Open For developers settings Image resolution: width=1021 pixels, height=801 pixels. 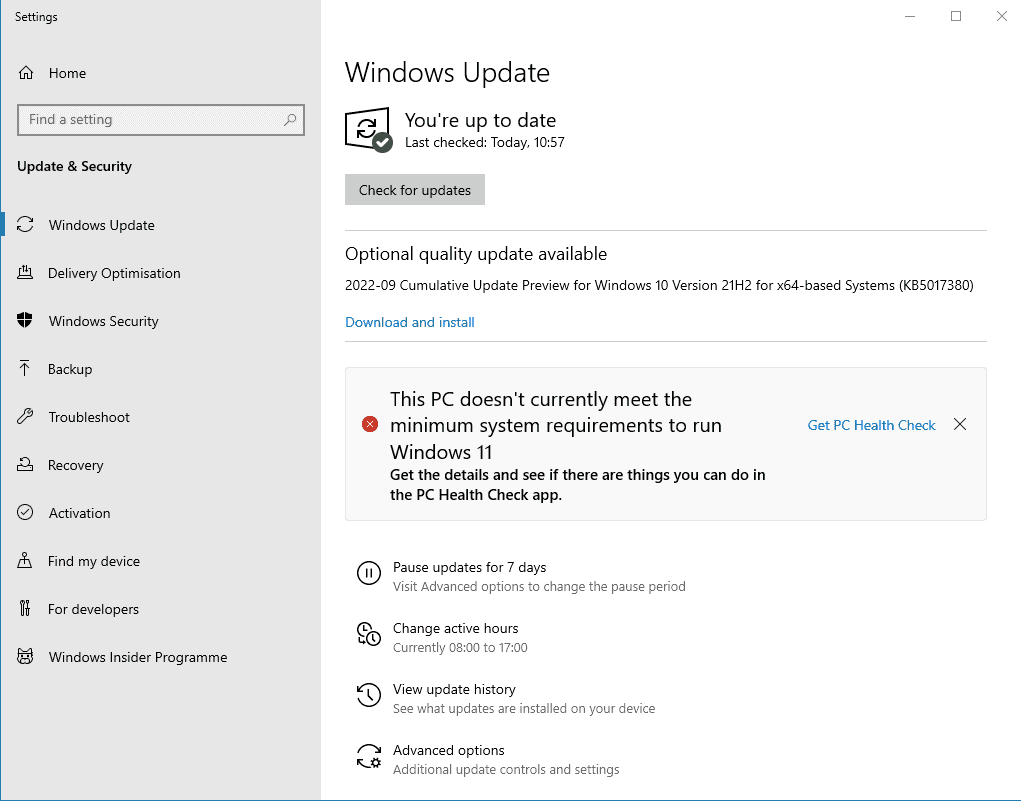click(x=161, y=608)
